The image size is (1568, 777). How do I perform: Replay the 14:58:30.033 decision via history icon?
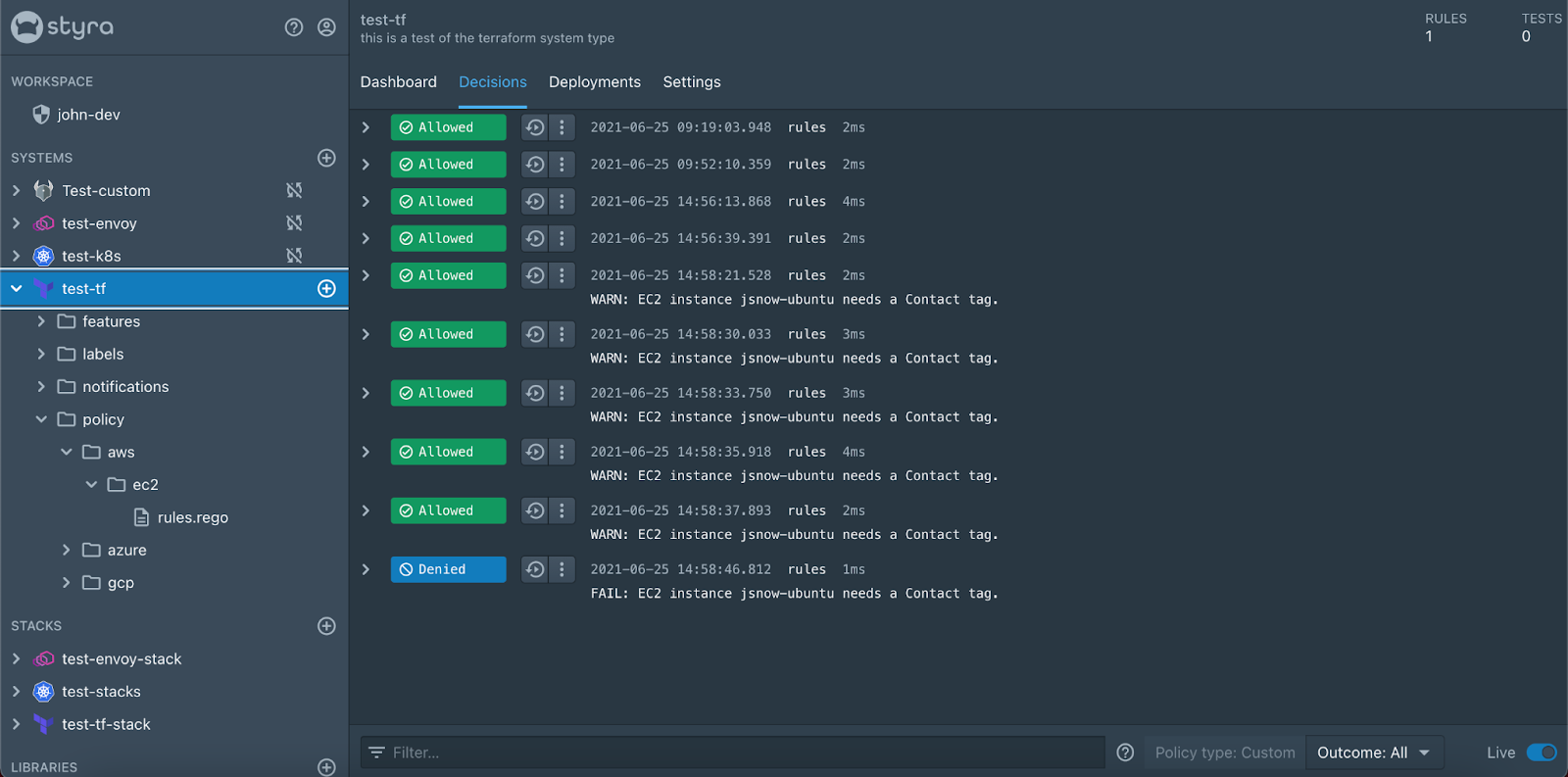pyautogui.click(x=534, y=334)
